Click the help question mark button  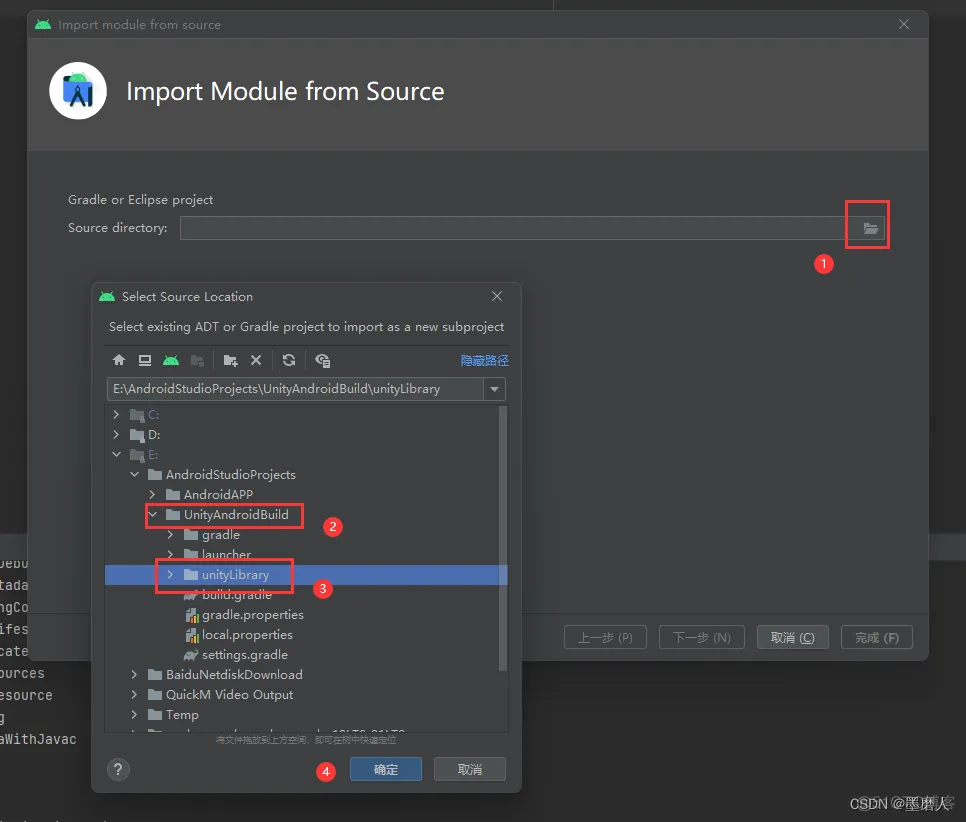(118, 769)
